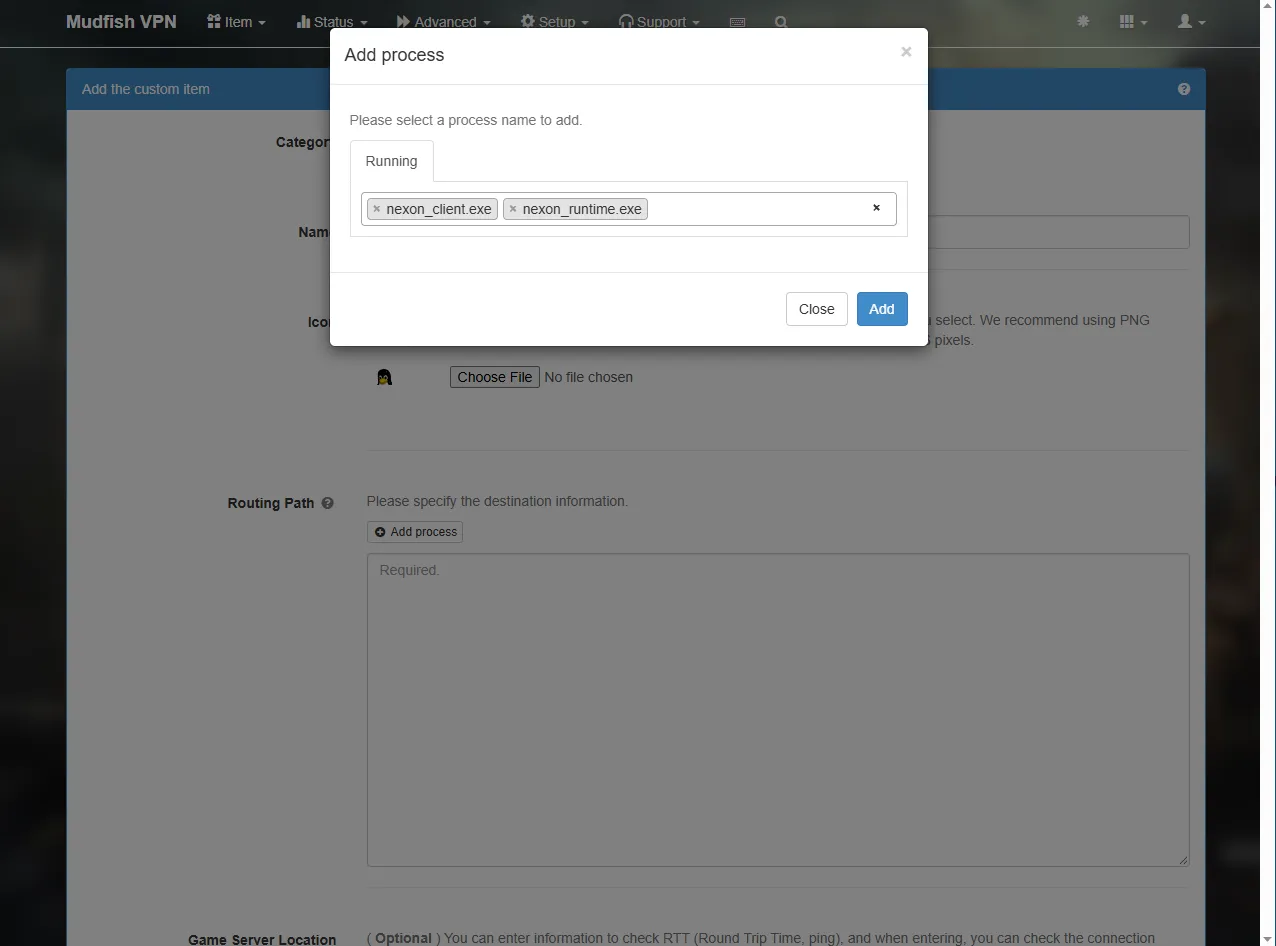Open the grid apps dropdown
The image size is (1276, 946).
click(x=1133, y=21)
